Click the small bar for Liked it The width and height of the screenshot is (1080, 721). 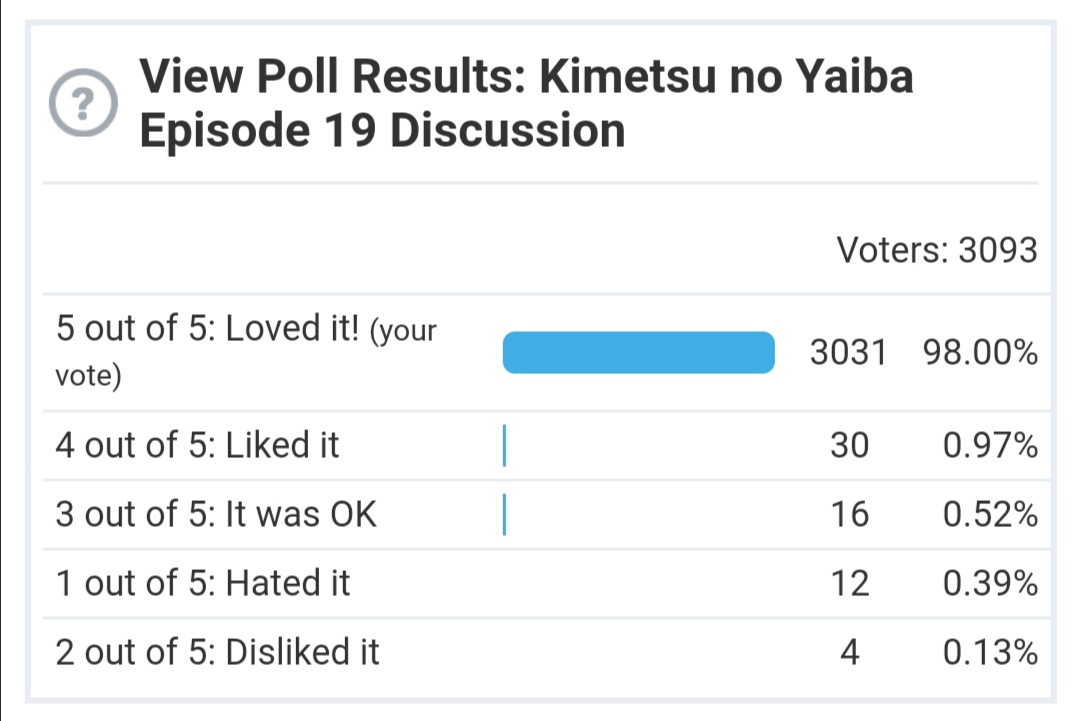(505, 446)
